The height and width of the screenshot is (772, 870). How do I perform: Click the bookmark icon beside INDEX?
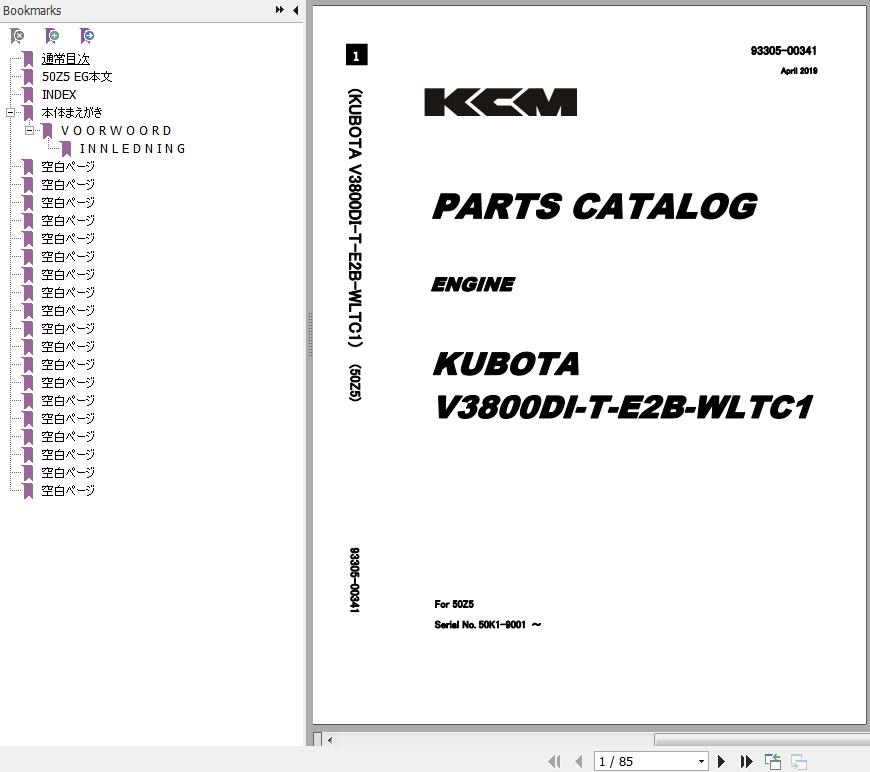tap(28, 95)
